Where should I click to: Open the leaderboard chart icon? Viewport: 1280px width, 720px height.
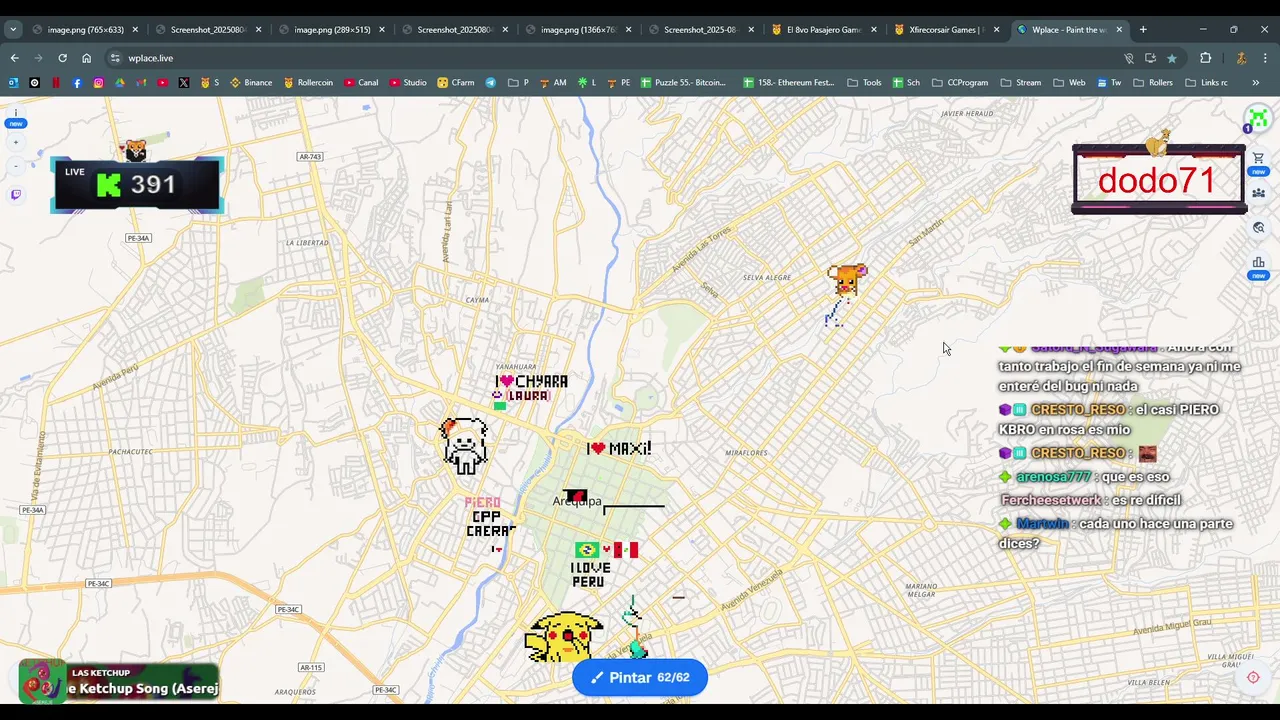(x=1258, y=263)
